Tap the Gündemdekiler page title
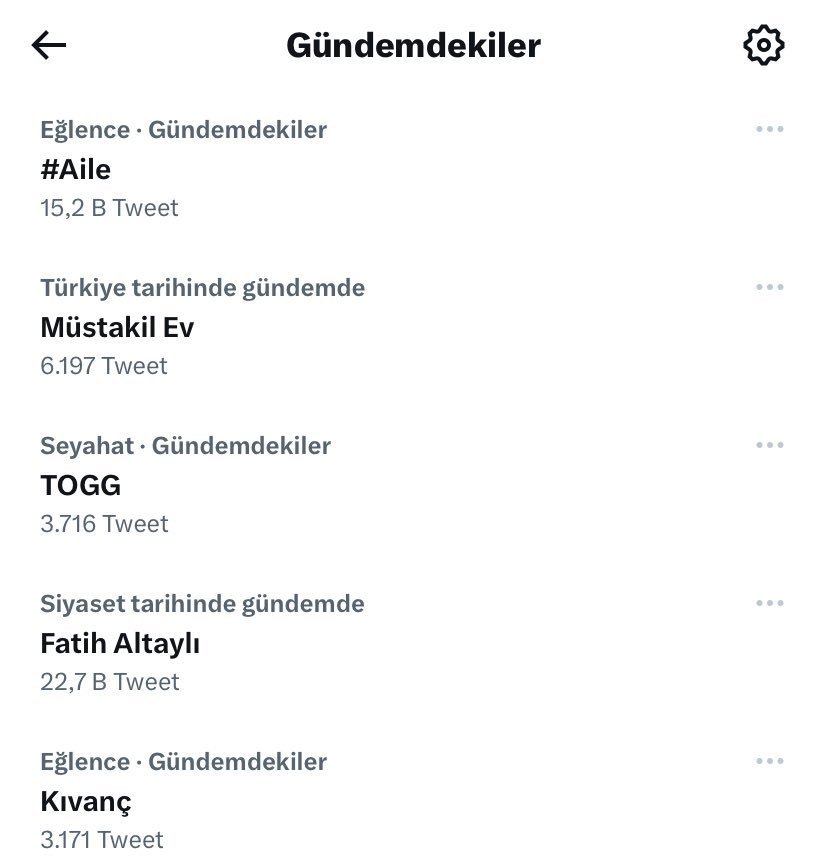 [x=413, y=45]
